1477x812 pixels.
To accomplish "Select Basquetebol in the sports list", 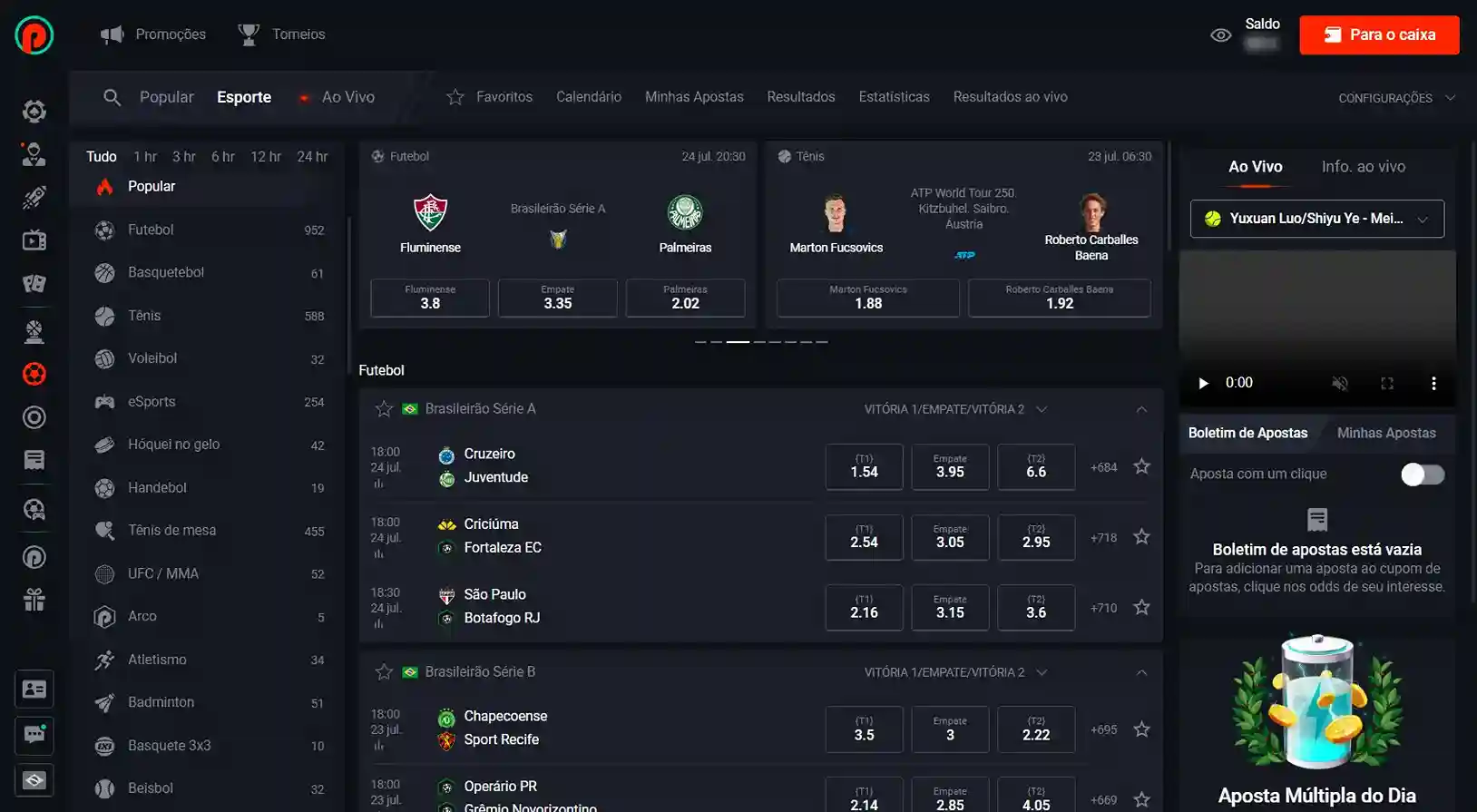I will tap(210, 273).
